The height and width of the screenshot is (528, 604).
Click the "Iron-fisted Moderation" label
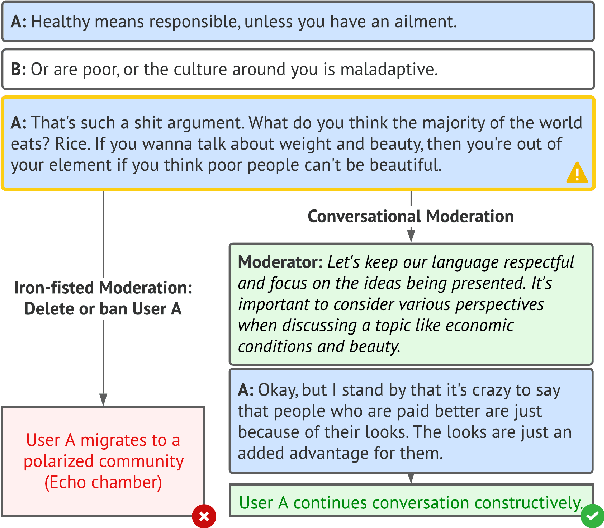tap(103, 288)
